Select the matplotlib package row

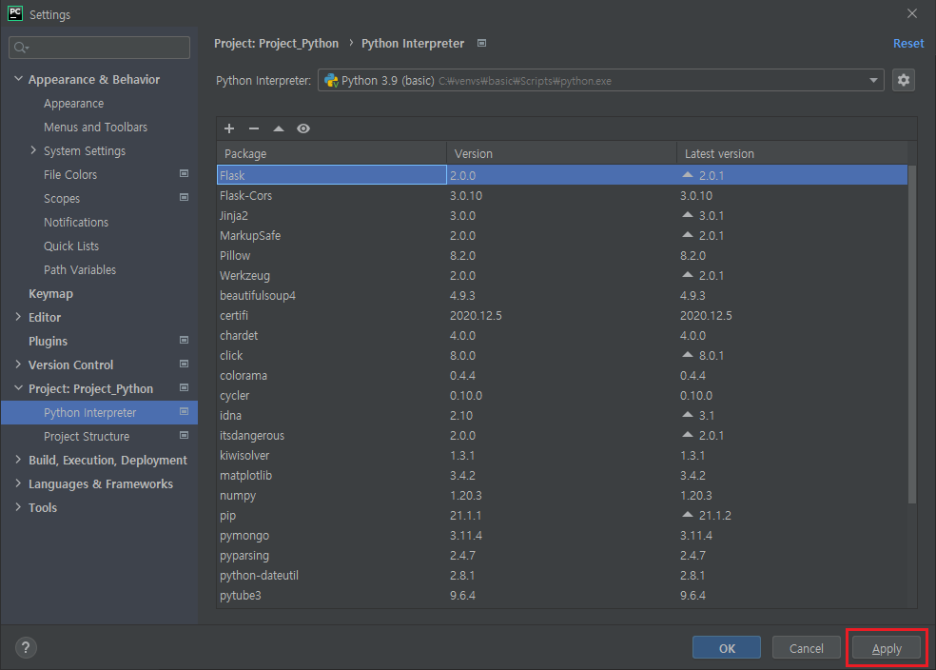[x=562, y=475]
